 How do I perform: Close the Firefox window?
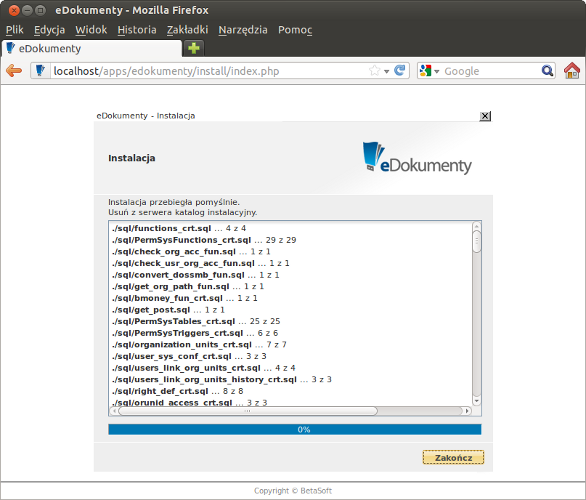tap(14, 10)
